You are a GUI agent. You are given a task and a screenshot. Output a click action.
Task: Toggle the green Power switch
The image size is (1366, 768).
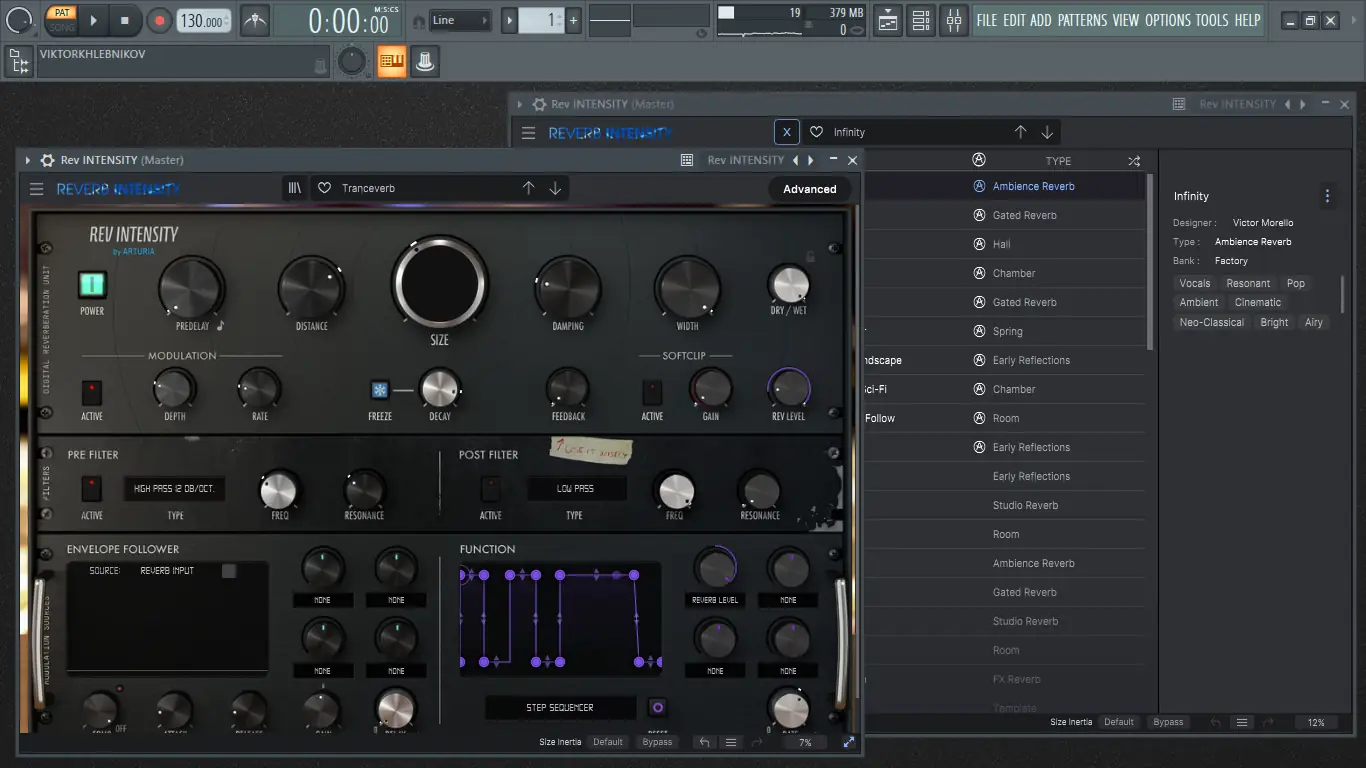pos(92,285)
